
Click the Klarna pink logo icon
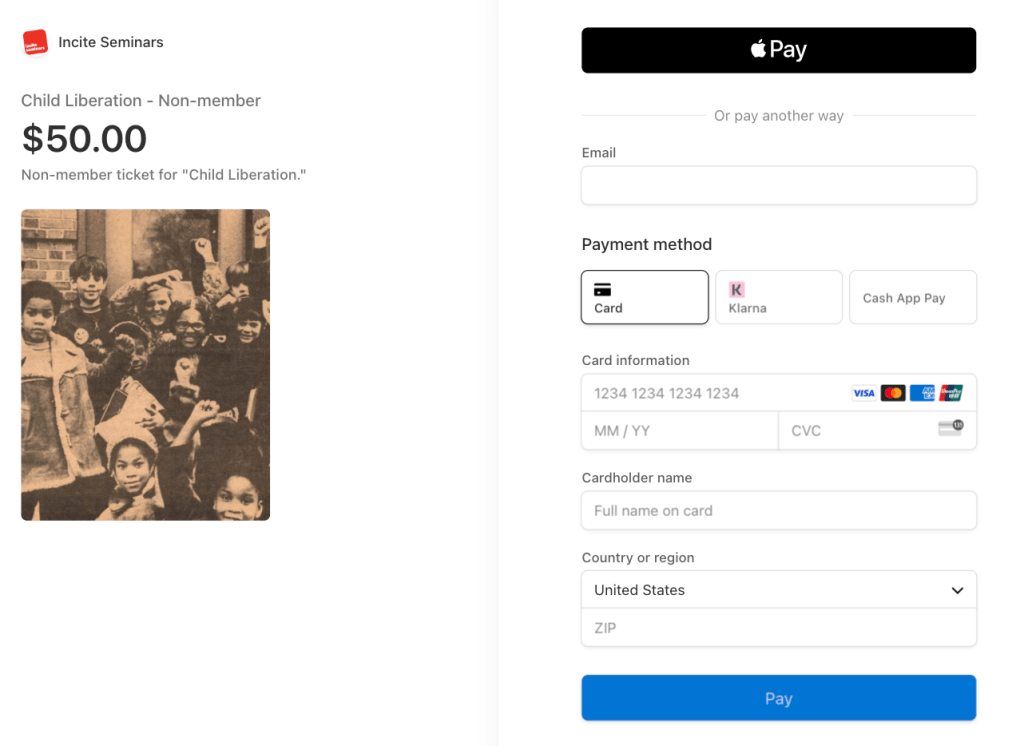(737, 290)
